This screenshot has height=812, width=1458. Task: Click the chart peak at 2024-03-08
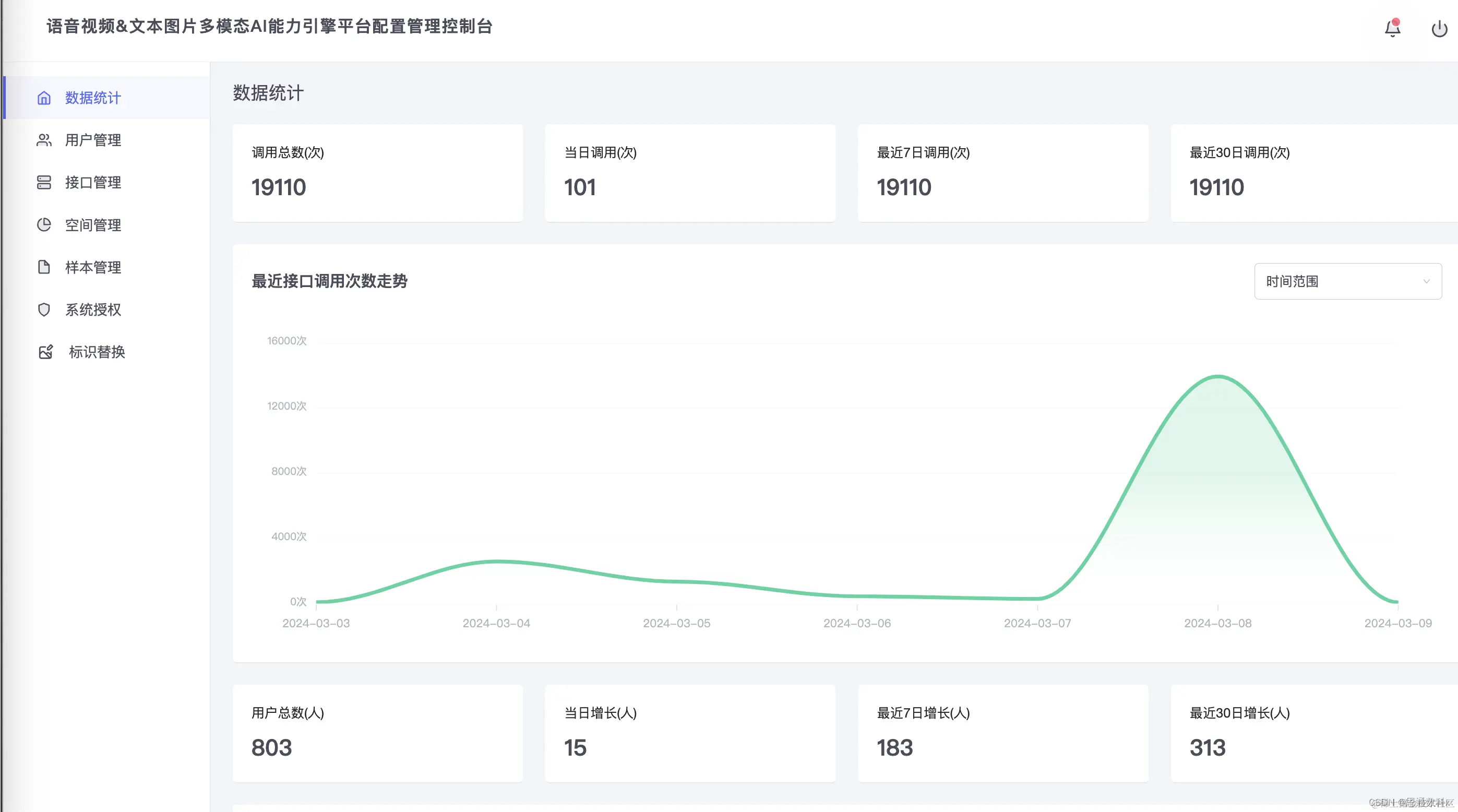[1218, 376]
